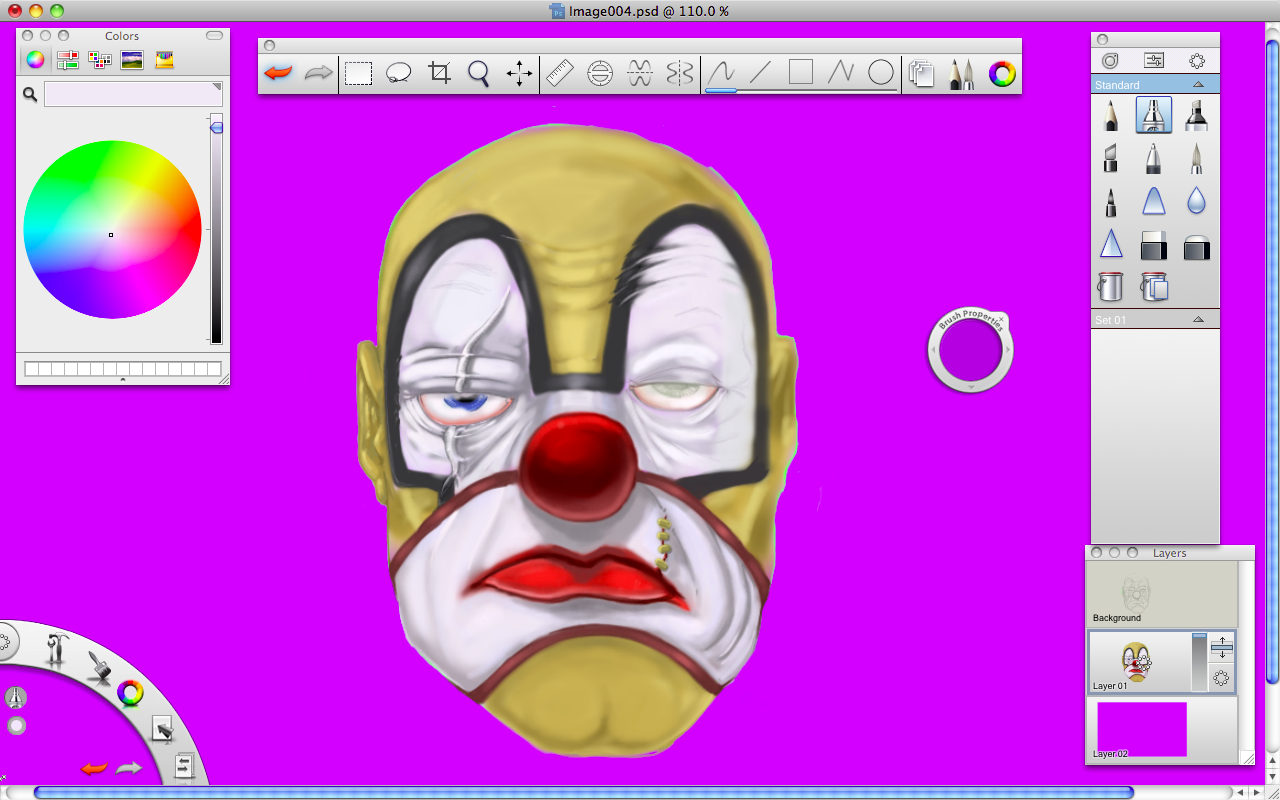
Task: Switch to the Color Palettes tab in Colors
Action: click(99, 59)
